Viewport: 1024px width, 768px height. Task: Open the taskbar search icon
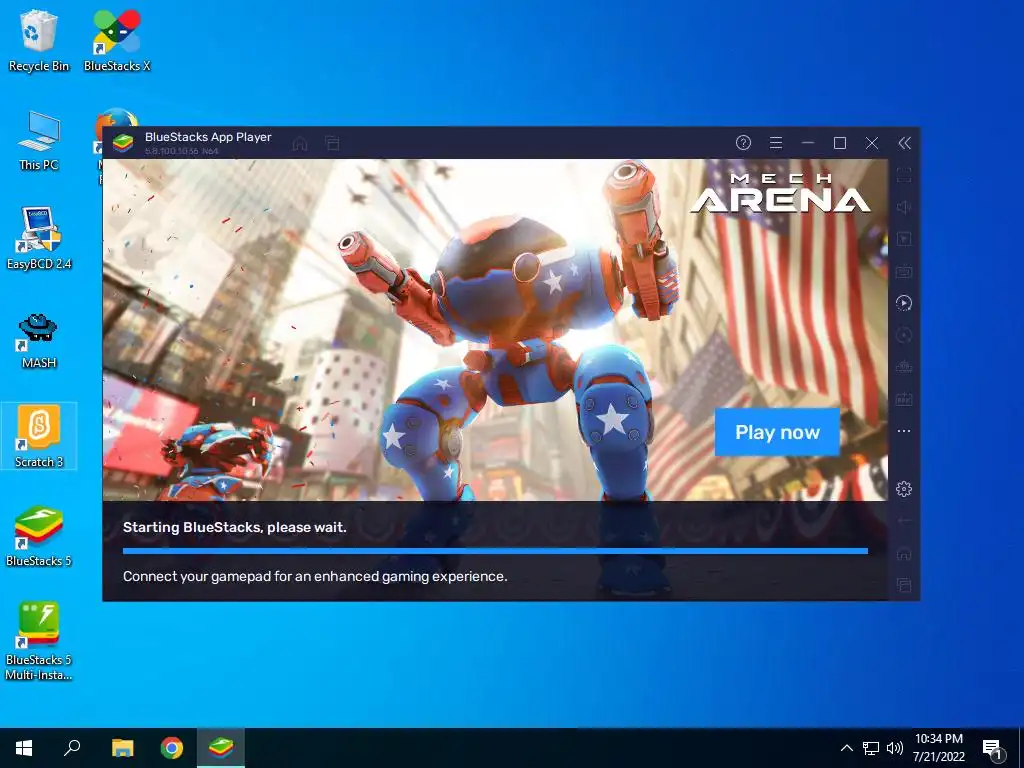(72, 748)
